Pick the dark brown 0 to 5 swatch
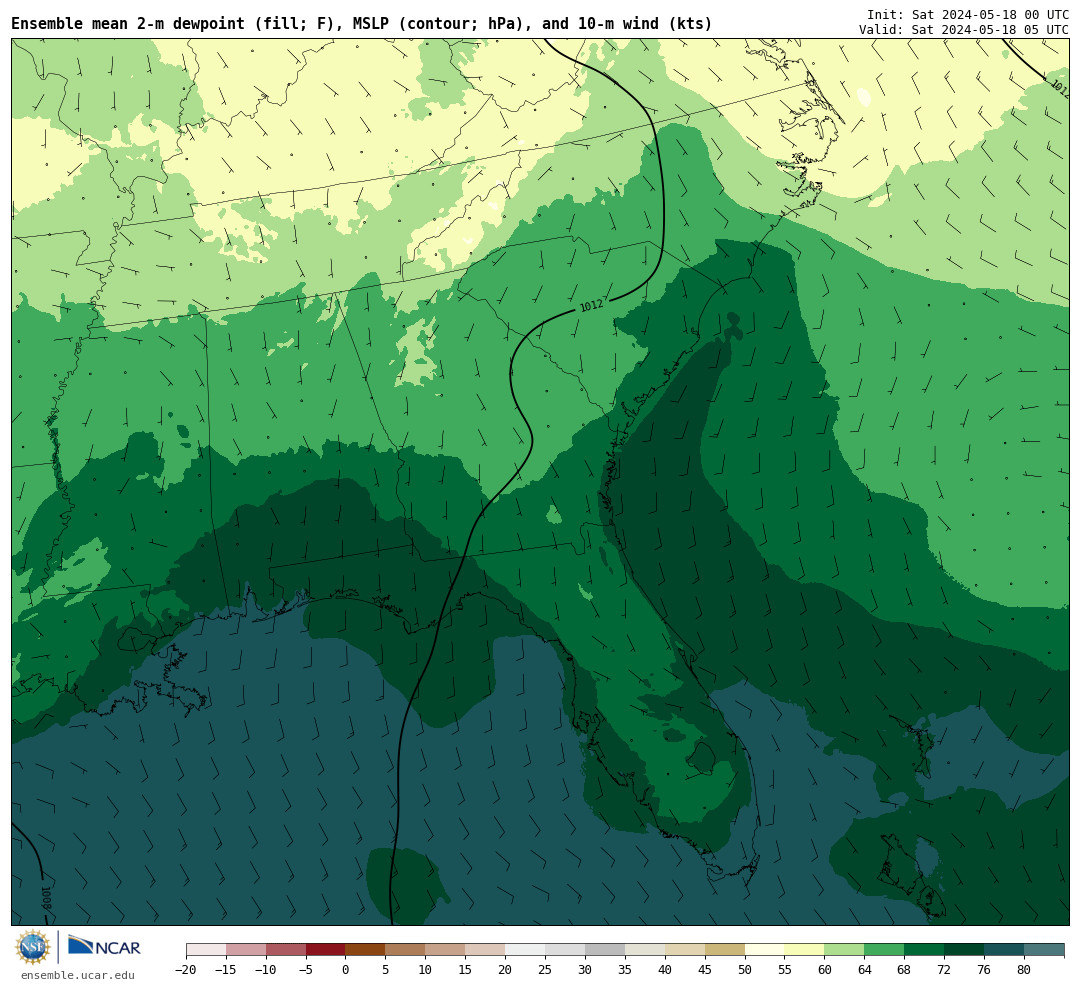Image resolution: width=1080 pixels, height=988 pixels. pyautogui.click(x=366, y=950)
